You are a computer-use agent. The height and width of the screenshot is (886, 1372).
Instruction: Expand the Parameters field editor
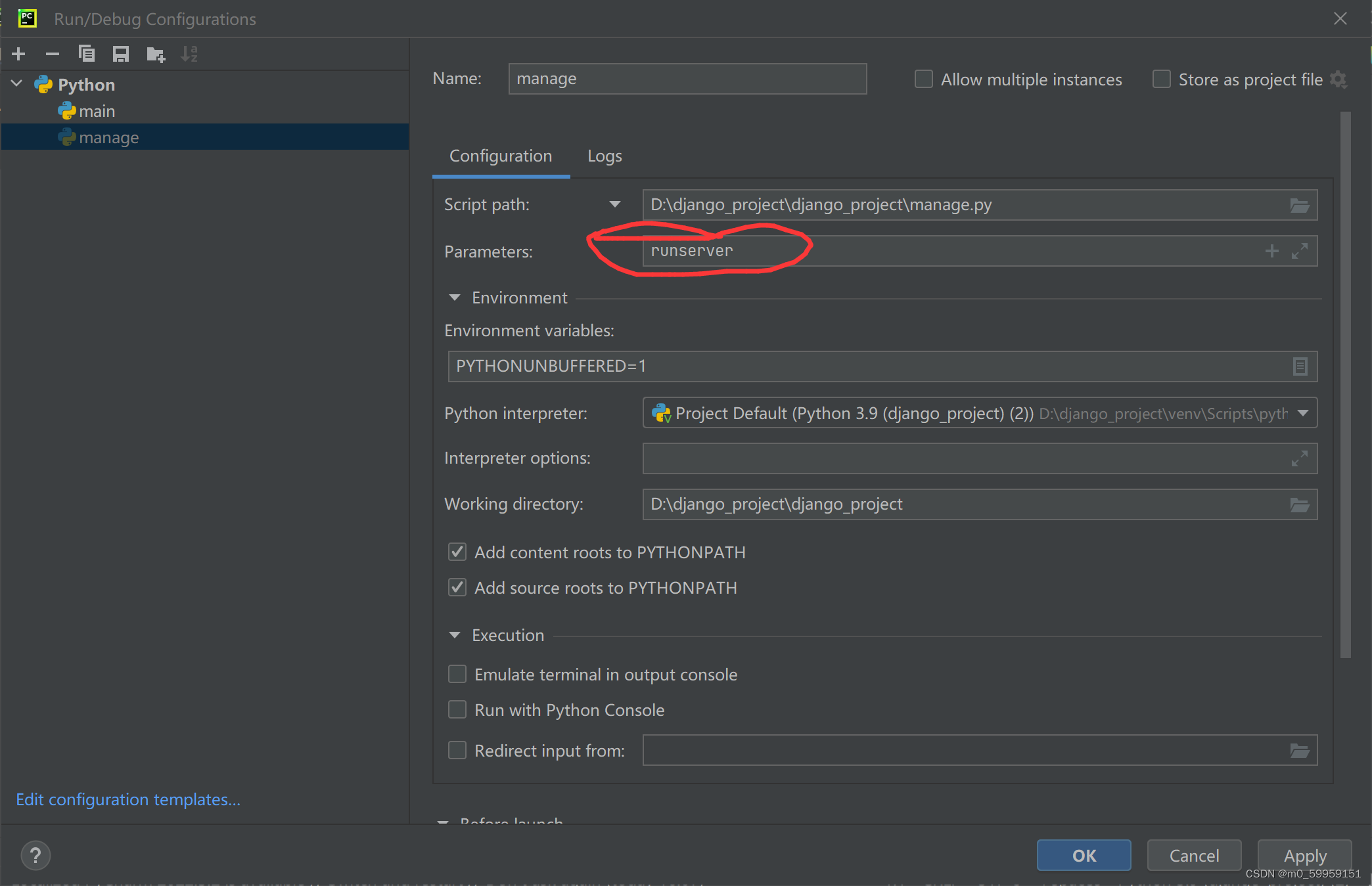[x=1299, y=251]
